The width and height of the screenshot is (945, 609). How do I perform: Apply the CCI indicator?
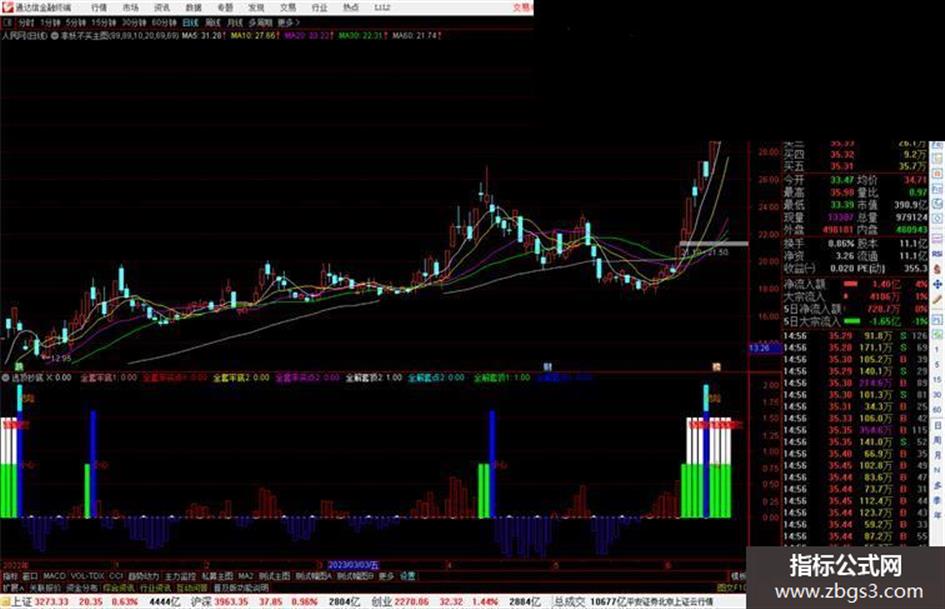[x=116, y=576]
